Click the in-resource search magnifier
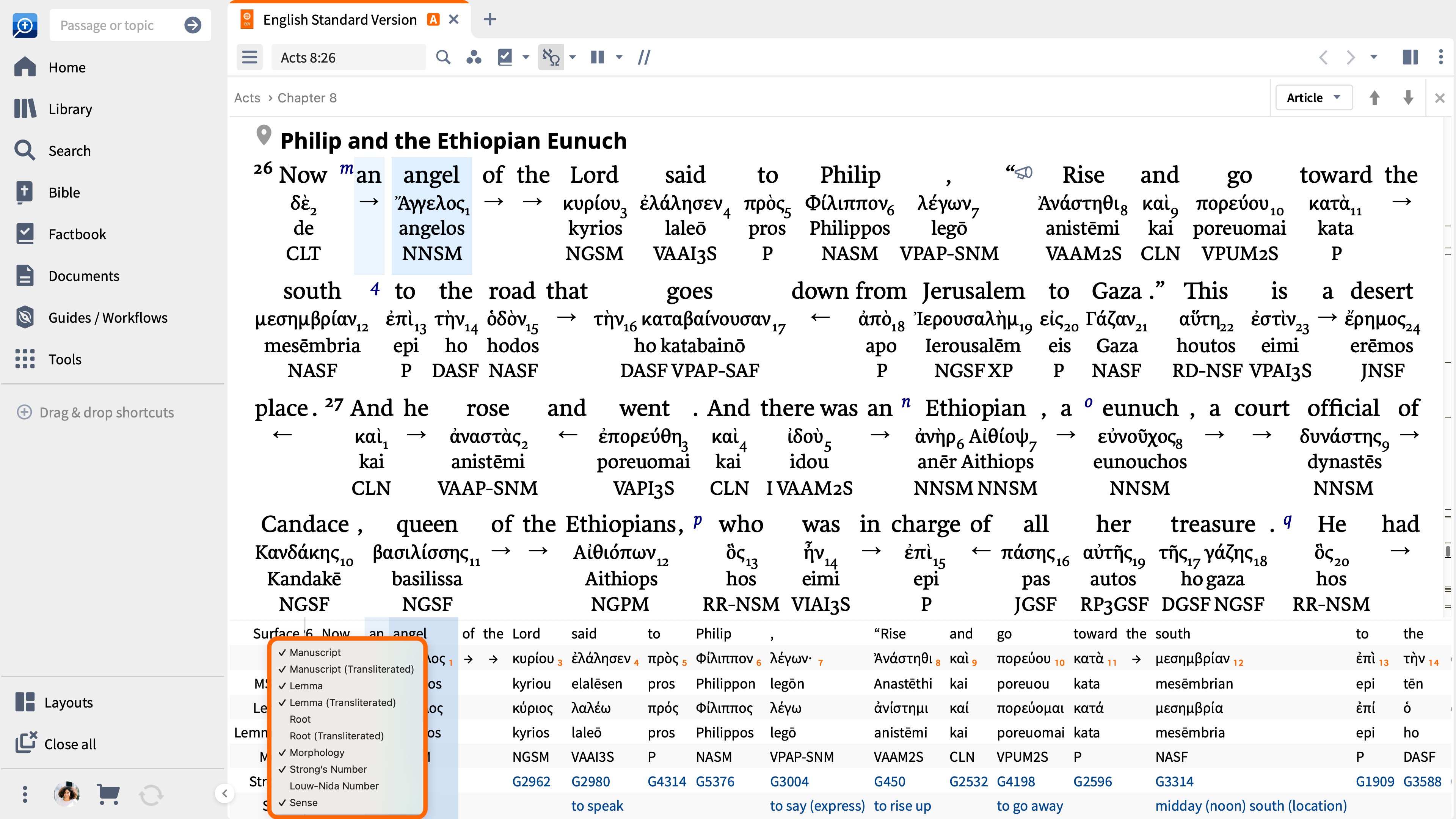This screenshot has width=1456, height=819. (x=443, y=57)
